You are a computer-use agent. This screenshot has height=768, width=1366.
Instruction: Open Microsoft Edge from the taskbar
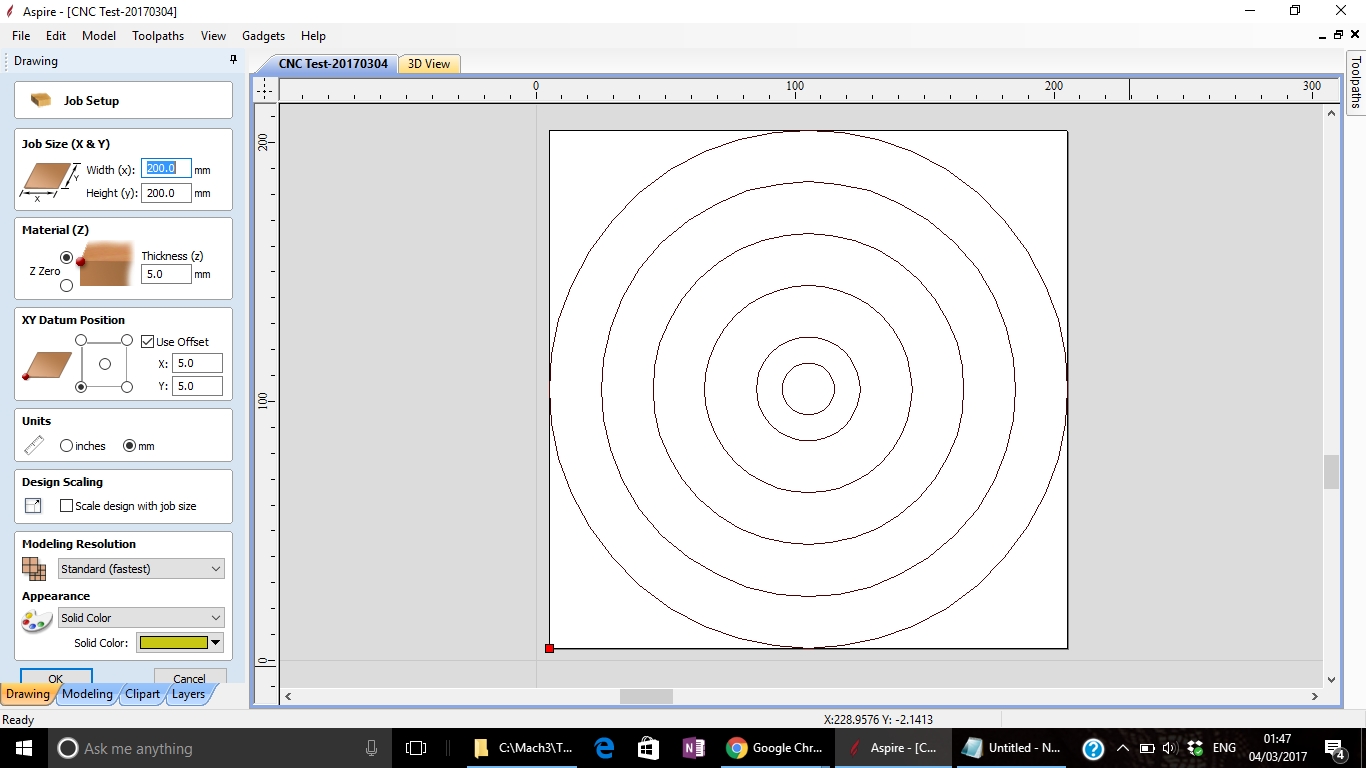[604, 748]
